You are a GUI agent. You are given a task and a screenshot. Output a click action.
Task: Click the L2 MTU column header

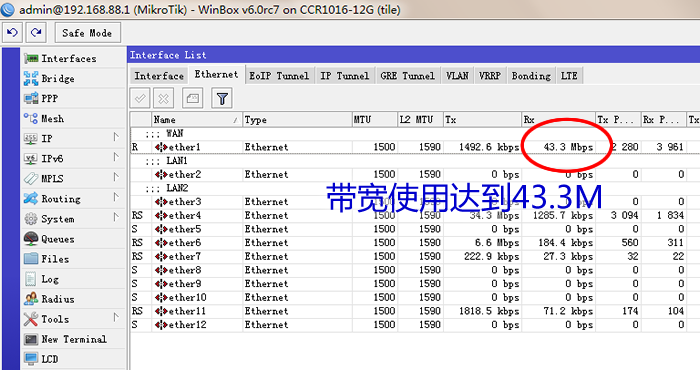click(x=420, y=120)
